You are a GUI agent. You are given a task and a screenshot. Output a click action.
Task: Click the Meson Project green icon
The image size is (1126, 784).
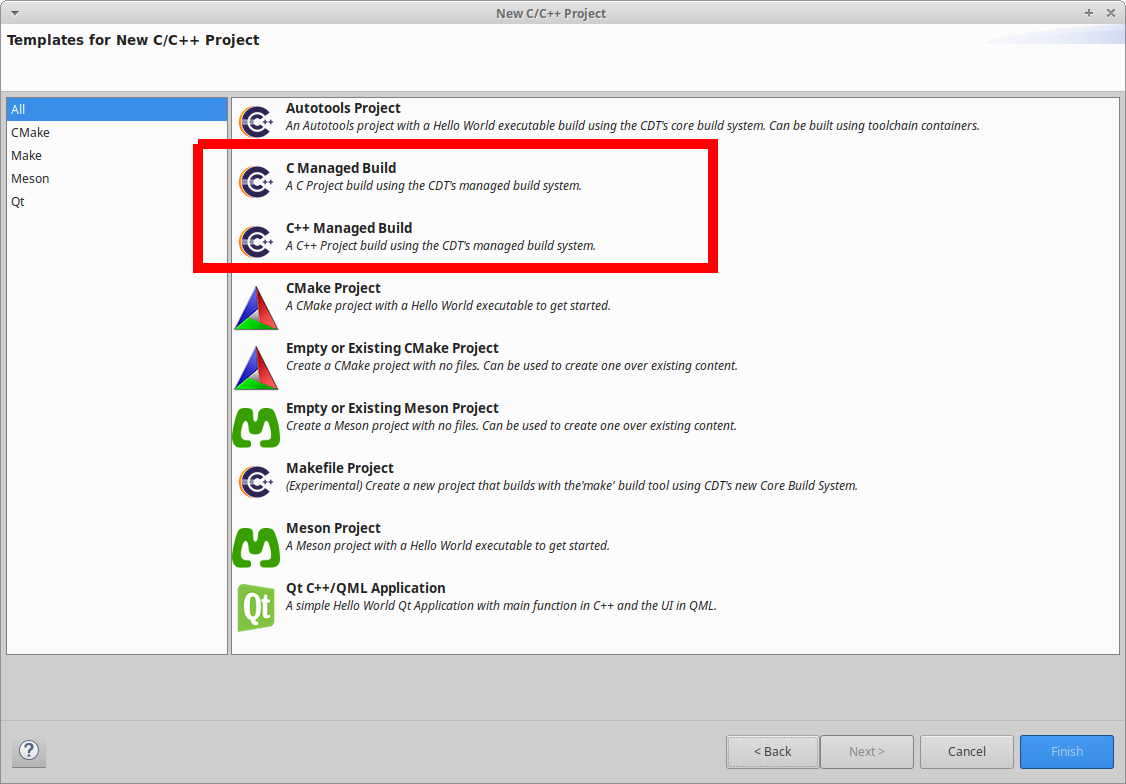pos(256,547)
